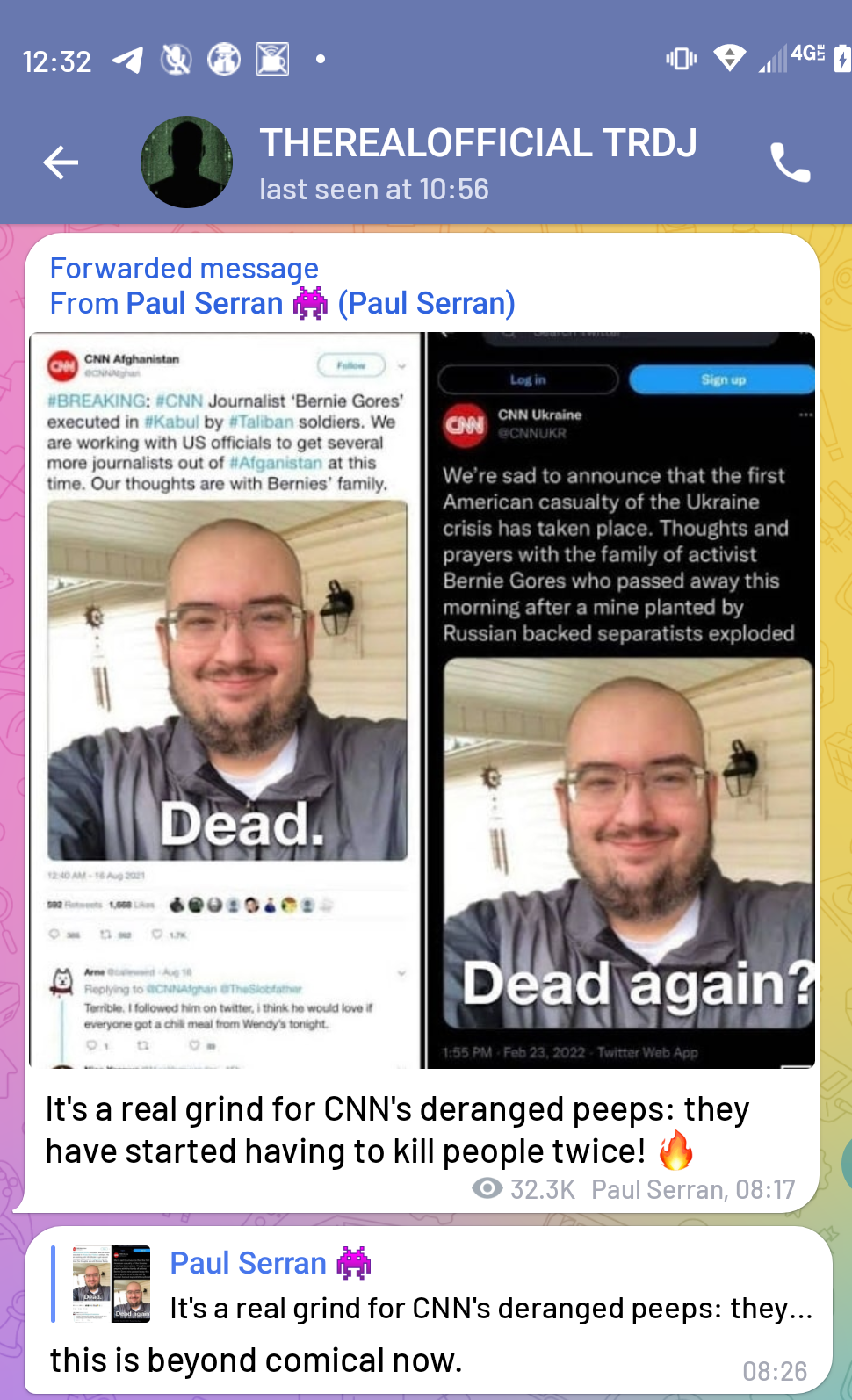Tap the battery charging icon
Viewport: 852px width, 1400px height.
(x=841, y=59)
